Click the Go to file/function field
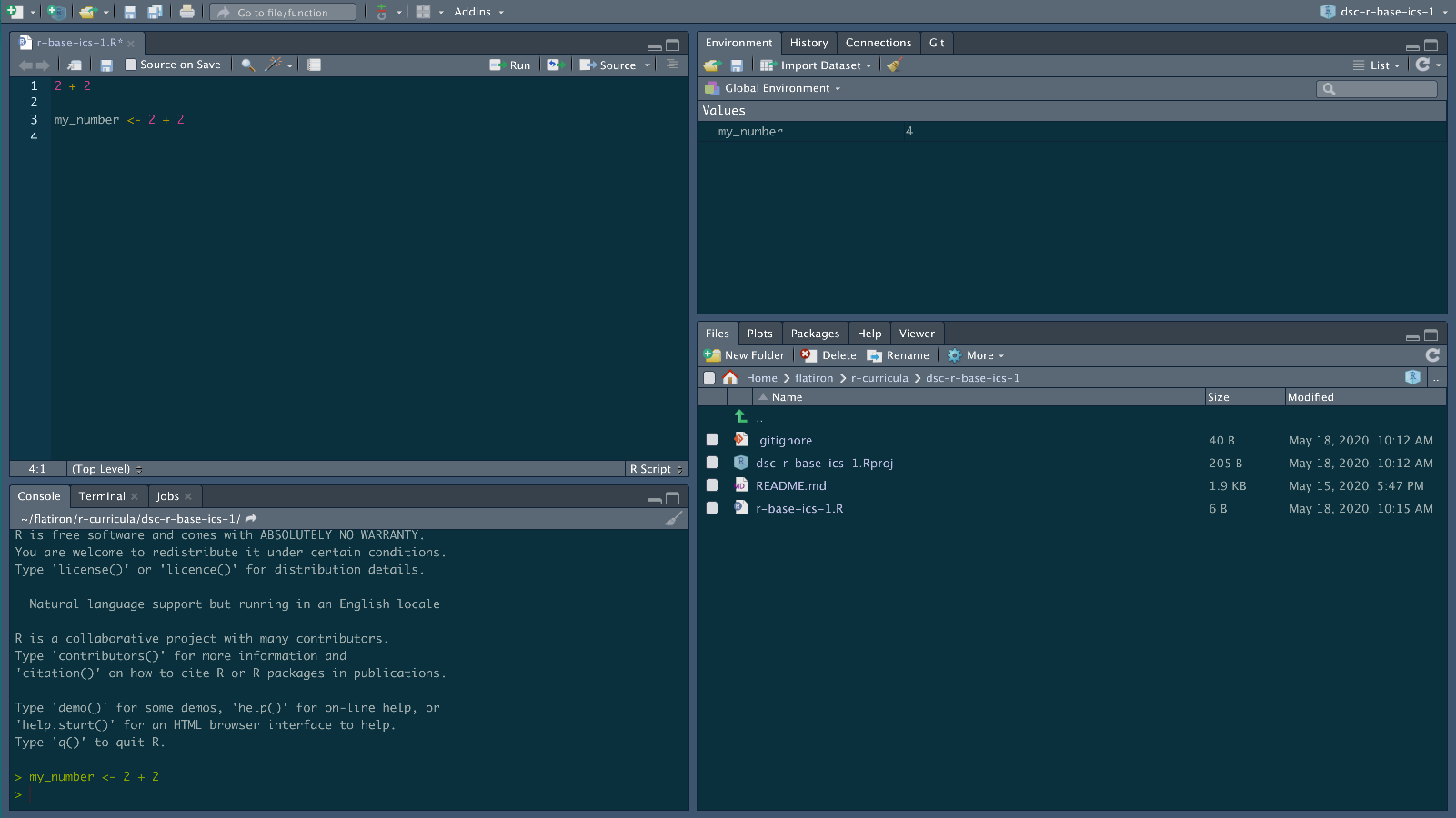The height and width of the screenshot is (818, 1456). [x=283, y=12]
